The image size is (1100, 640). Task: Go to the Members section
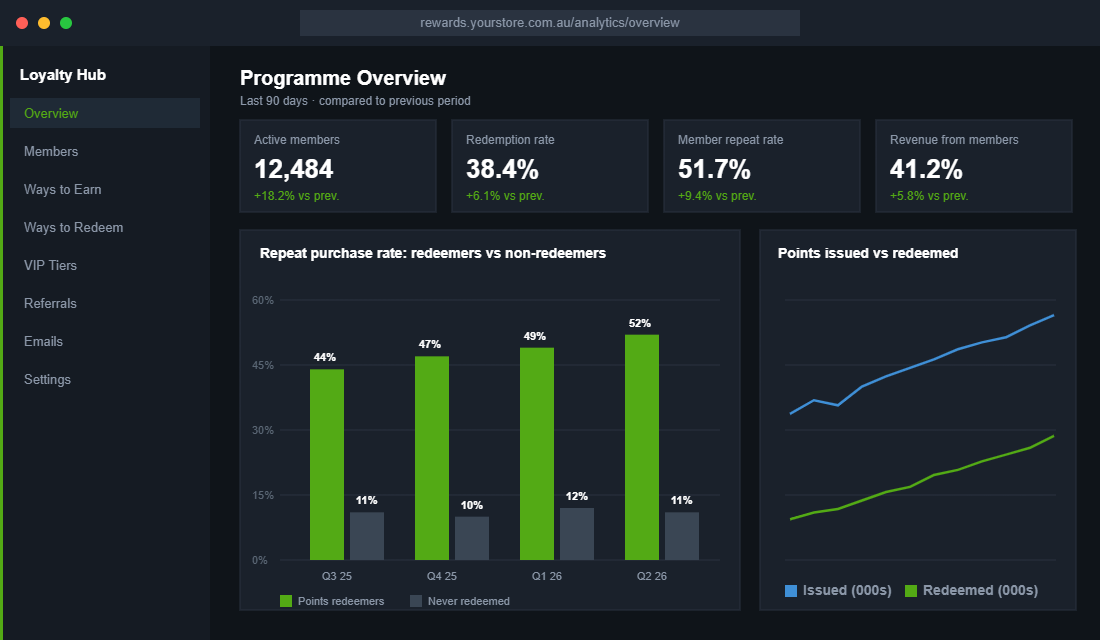click(105, 151)
